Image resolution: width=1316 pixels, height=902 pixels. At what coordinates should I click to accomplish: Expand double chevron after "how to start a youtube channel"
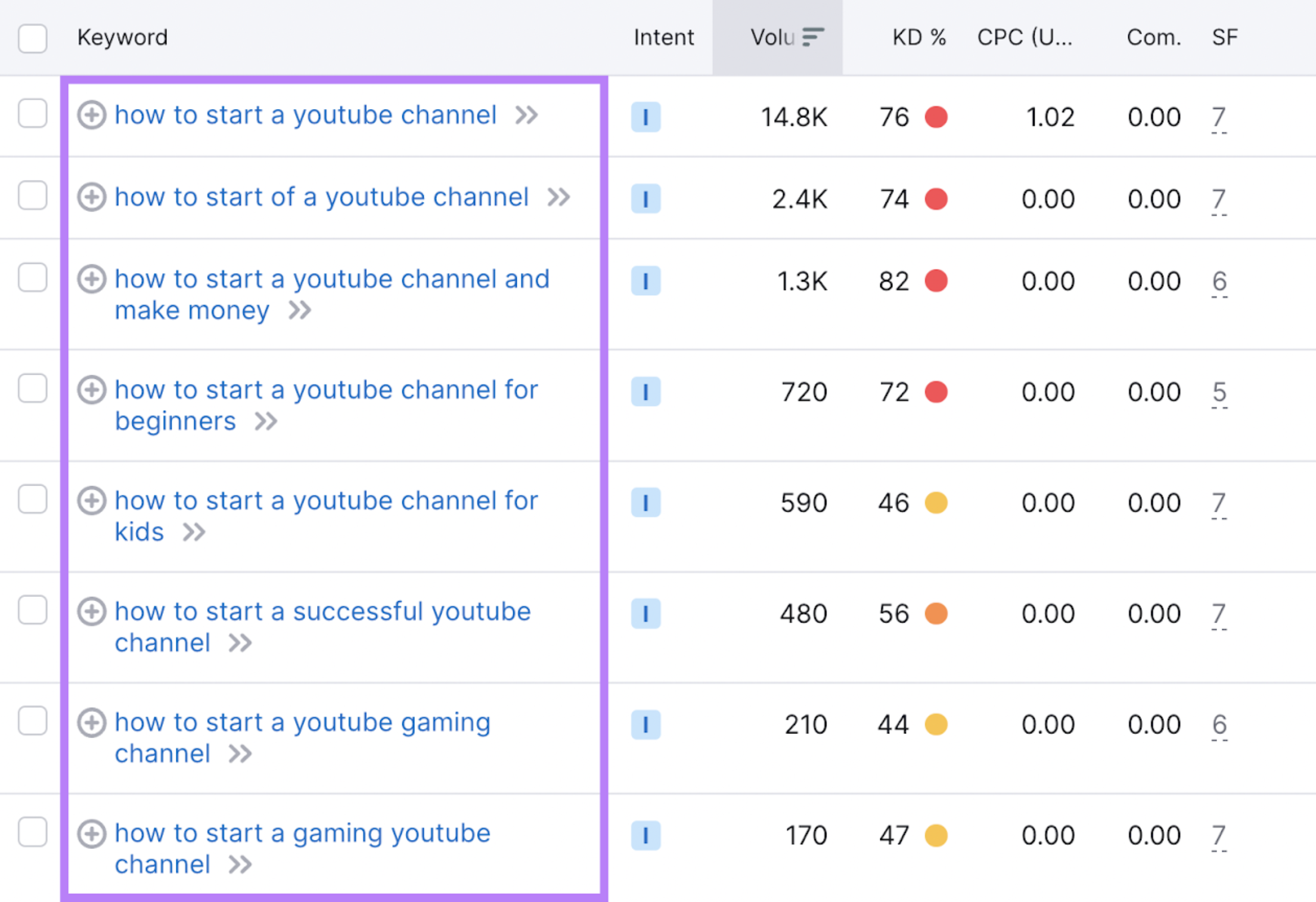click(x=526, y=115)
